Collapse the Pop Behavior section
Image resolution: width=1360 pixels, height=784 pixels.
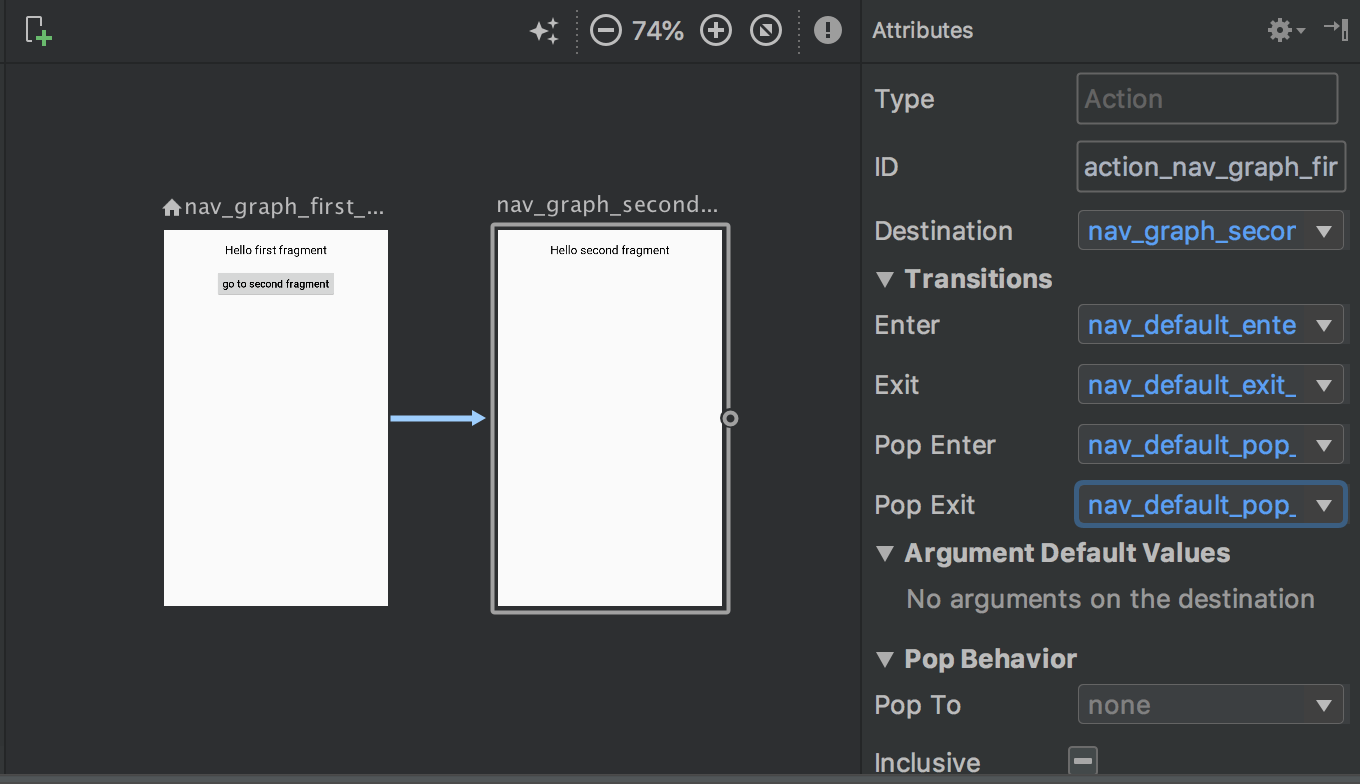click(884, 659)
